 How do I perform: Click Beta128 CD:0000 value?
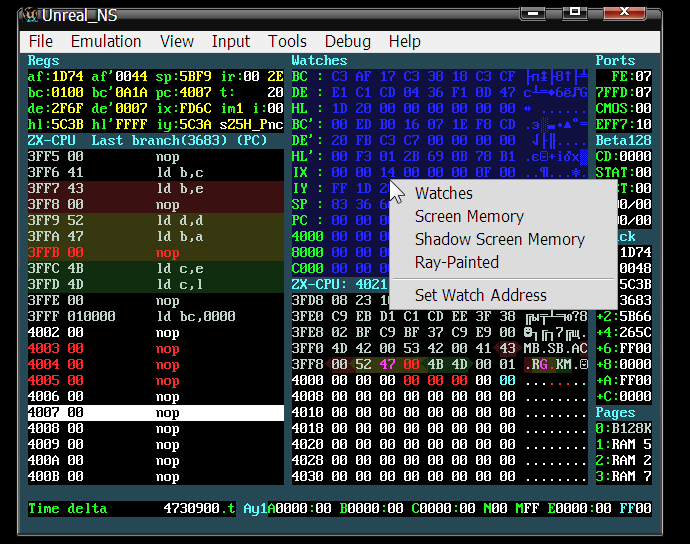coord(624,157)
